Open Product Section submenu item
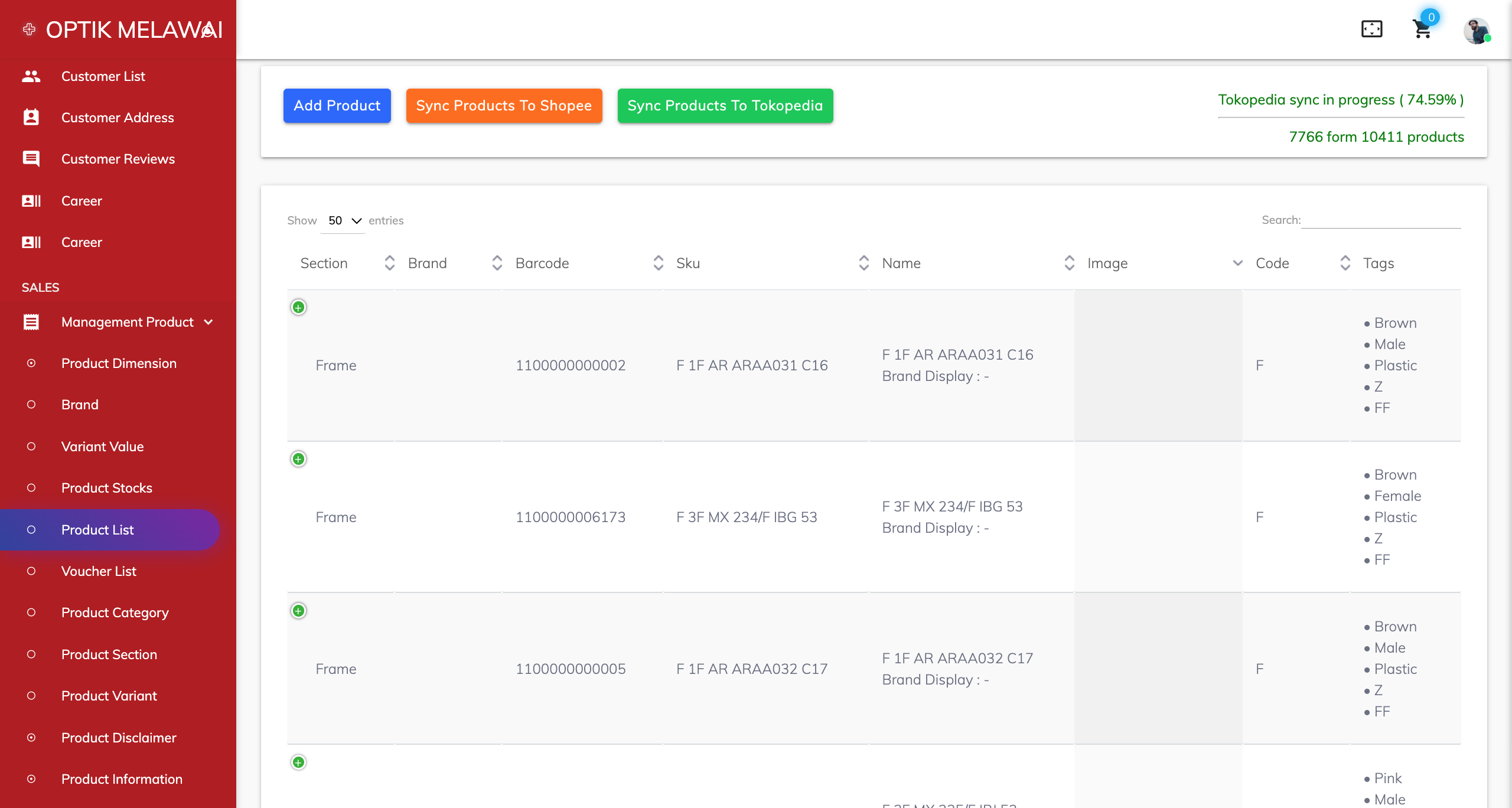Image resolution: width=1512 pixels, height=808 pixels. [x=109, y=654]
